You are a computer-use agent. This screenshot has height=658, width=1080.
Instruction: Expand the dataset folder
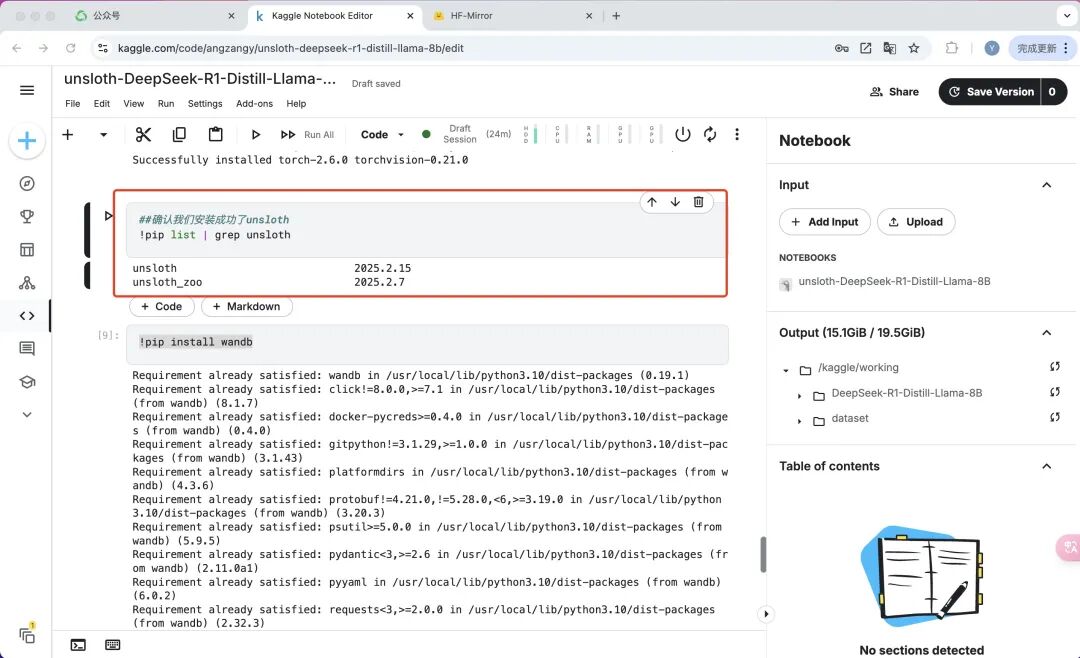coord(799,421)
